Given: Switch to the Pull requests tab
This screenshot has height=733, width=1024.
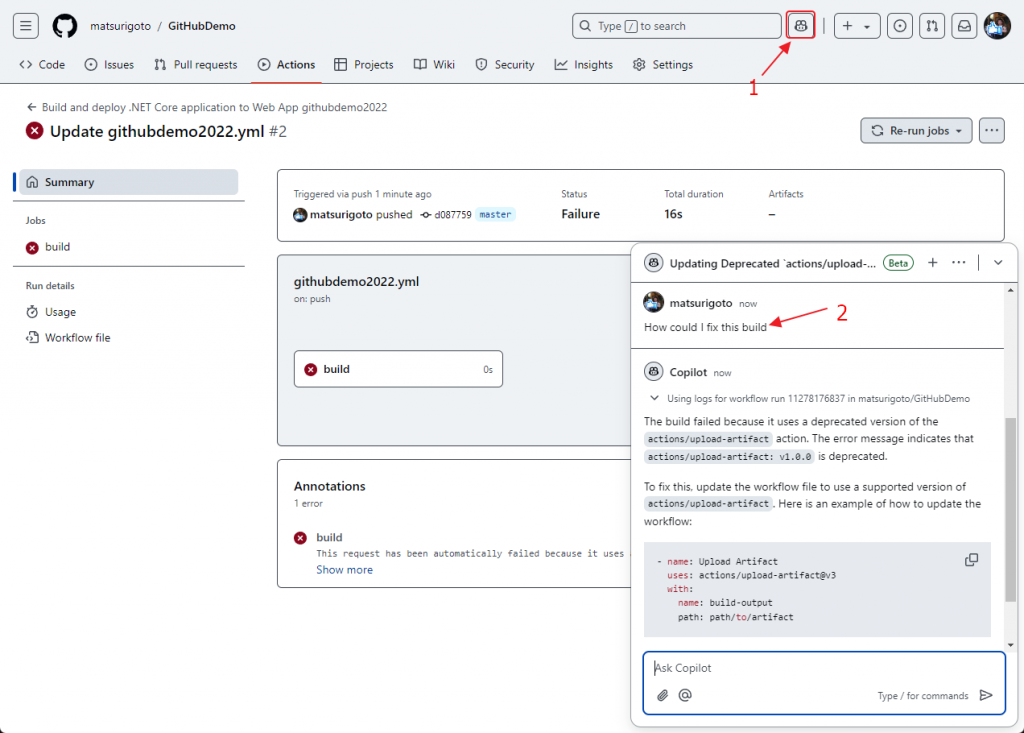Looking at the screenshot, I should [x=196, y=65].
